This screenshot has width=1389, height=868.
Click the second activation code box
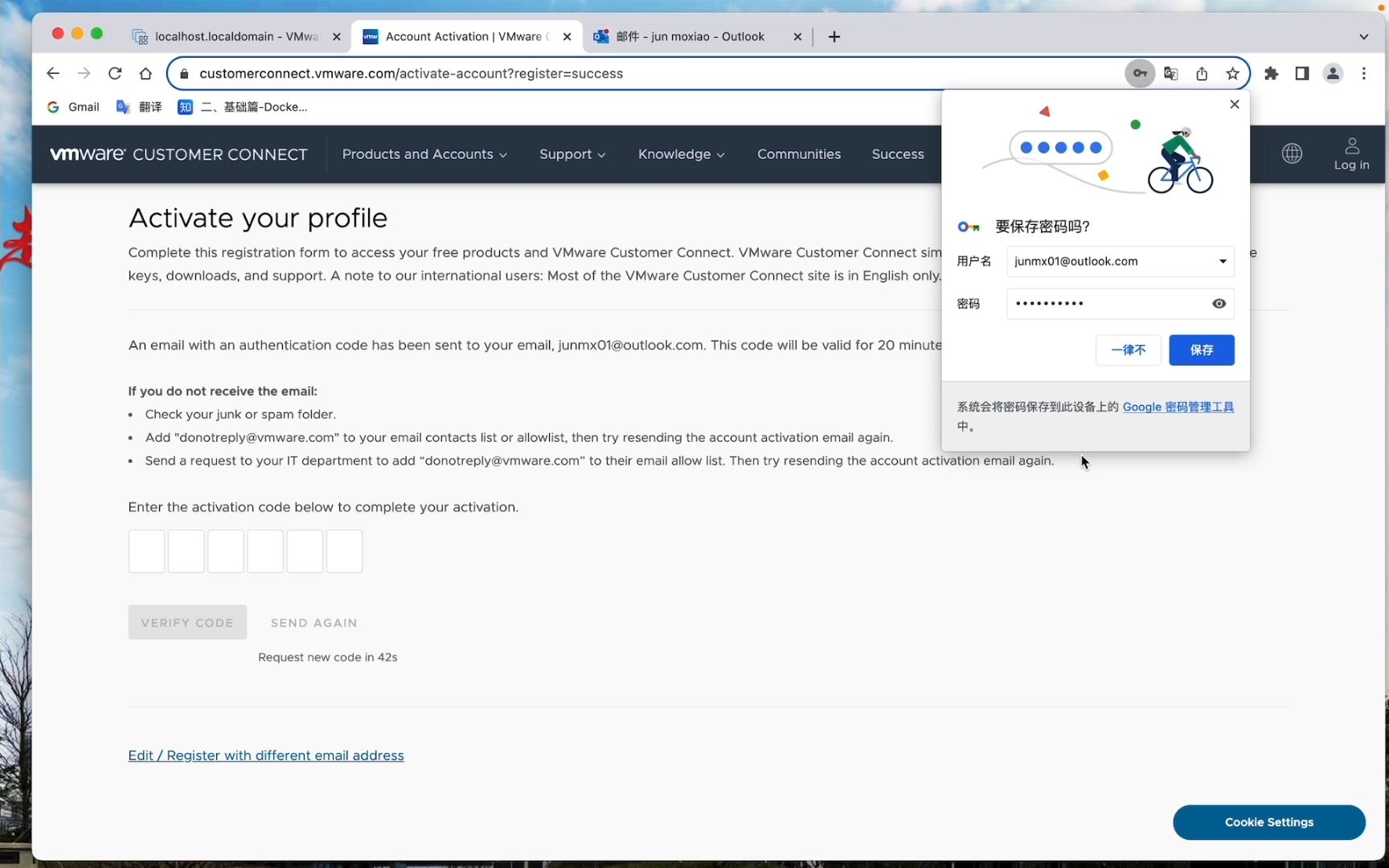pos(186,551)
